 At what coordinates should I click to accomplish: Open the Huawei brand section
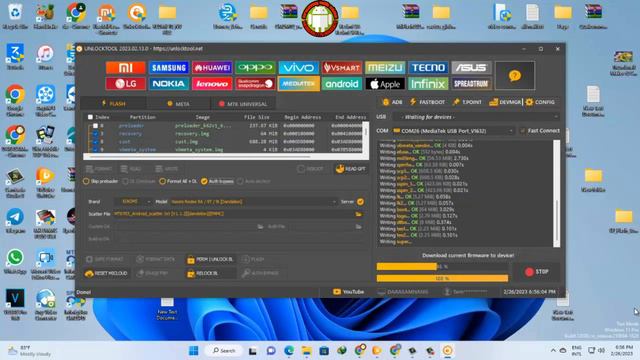pyautogui.click(x=212, y=67)
